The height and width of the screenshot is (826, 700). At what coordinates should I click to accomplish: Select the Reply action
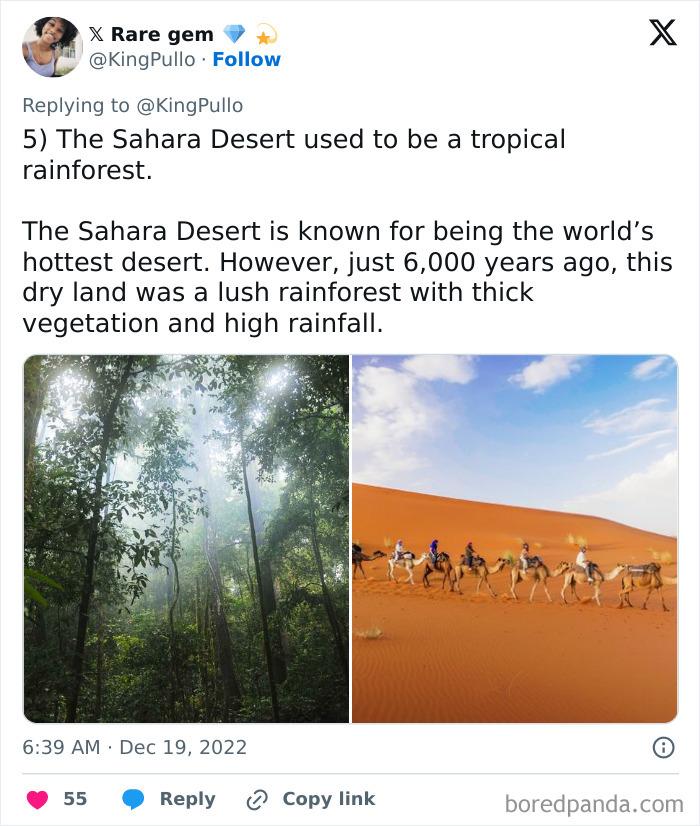point(186,799)
